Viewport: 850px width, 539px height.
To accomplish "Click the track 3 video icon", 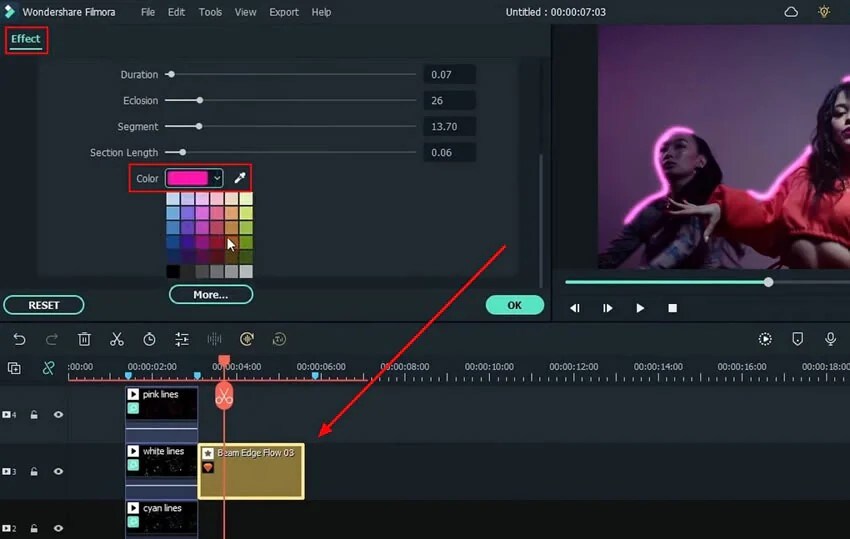I will click(7, 472).
